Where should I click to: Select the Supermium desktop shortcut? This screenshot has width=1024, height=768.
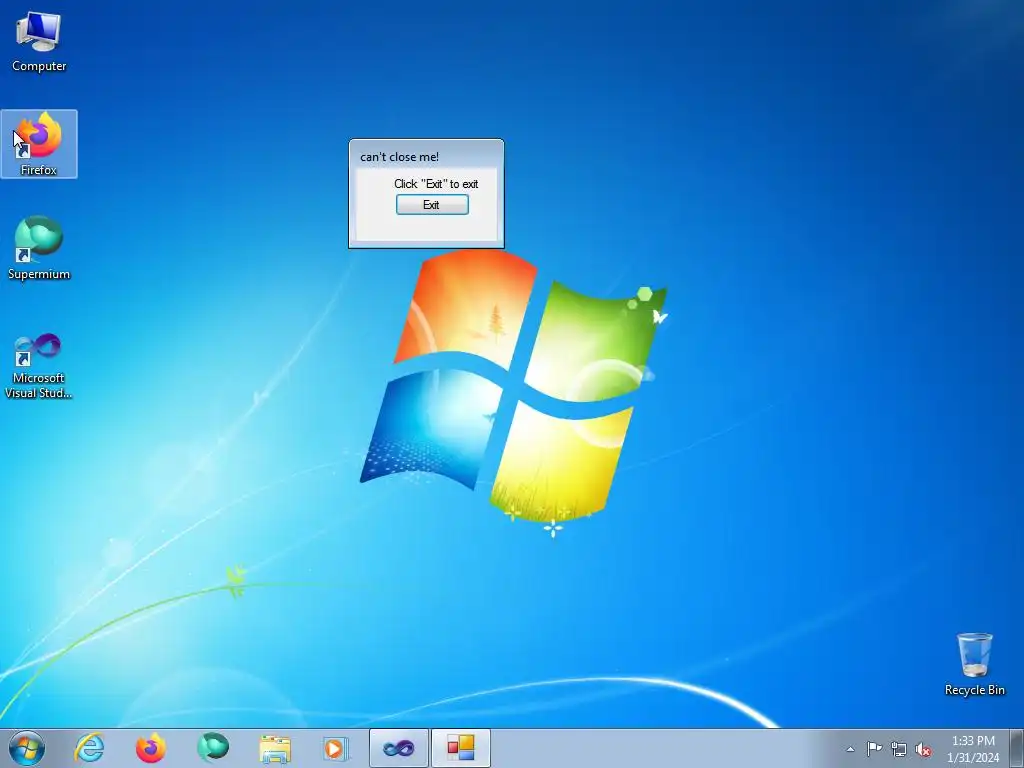pyautogui.click(x=39, y=249)
